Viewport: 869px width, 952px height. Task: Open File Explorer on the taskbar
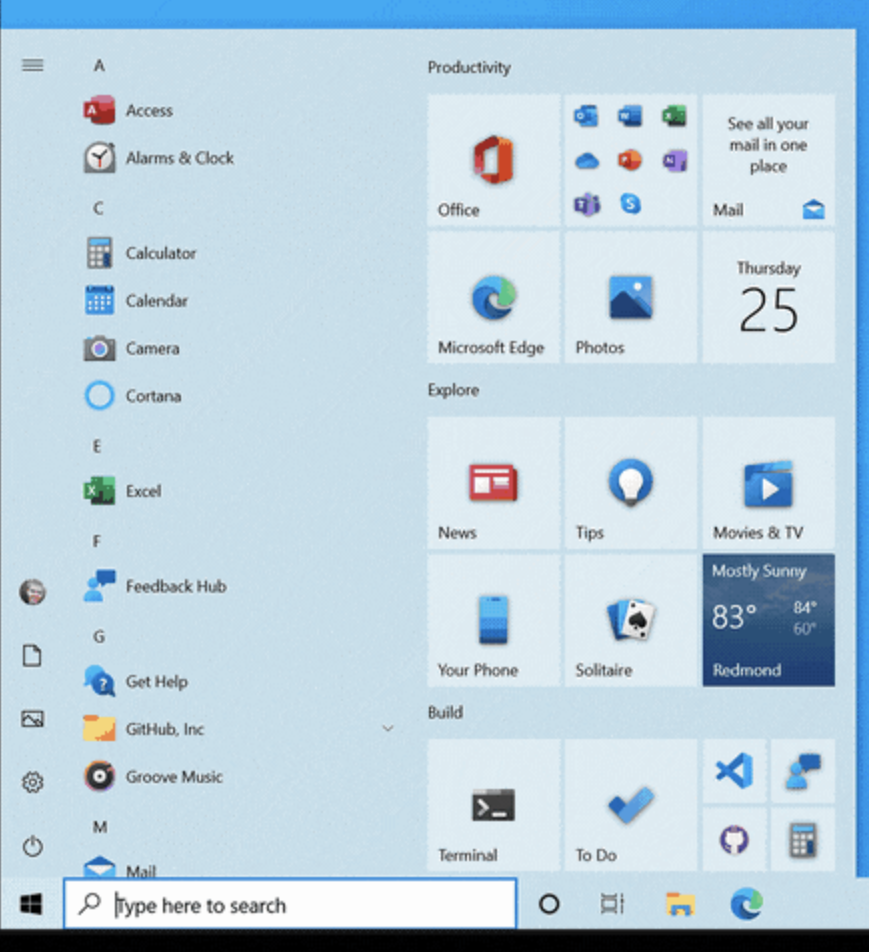click(680, 904)
